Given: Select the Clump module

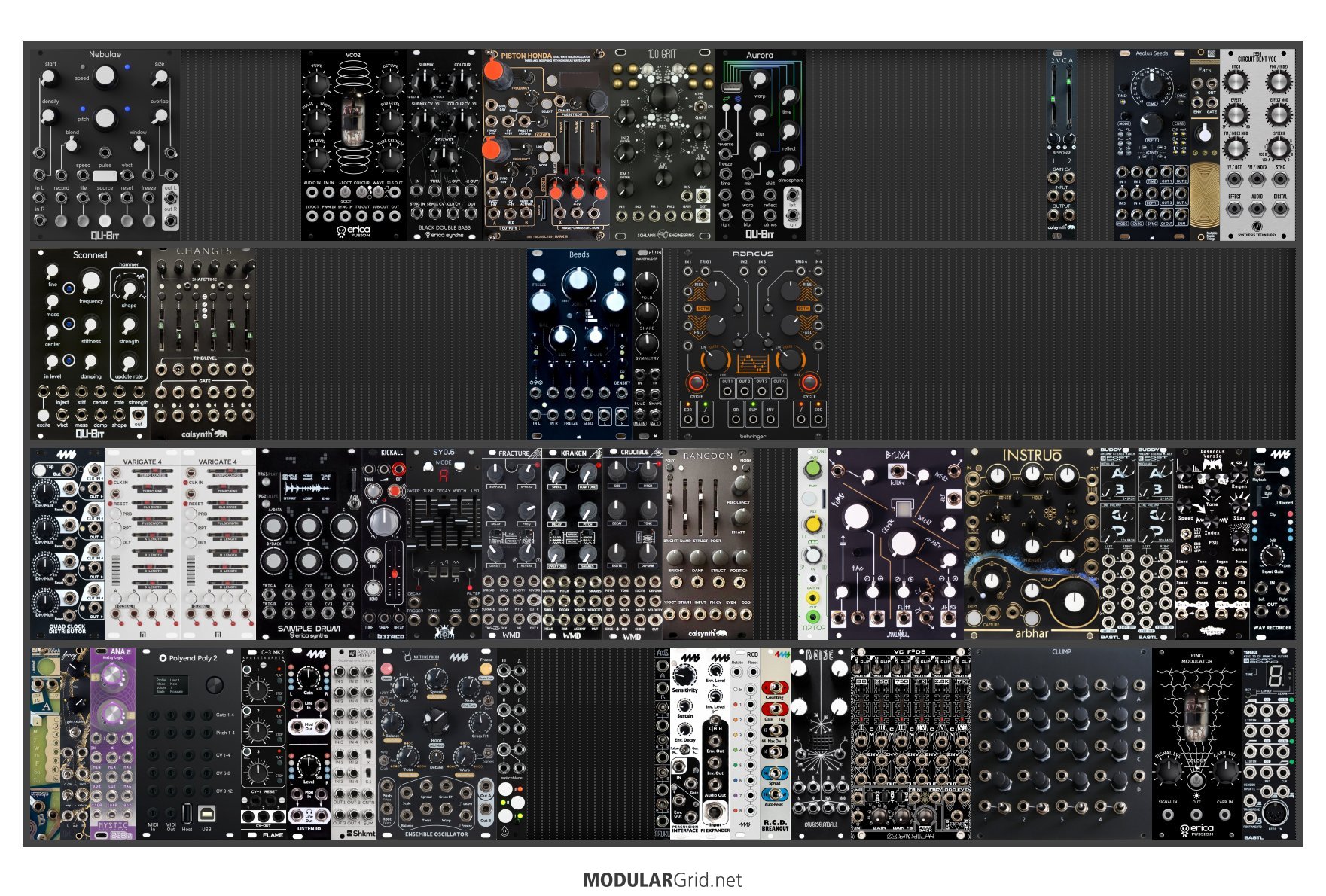Looking at the screenshot, I should coord(1062,743).
